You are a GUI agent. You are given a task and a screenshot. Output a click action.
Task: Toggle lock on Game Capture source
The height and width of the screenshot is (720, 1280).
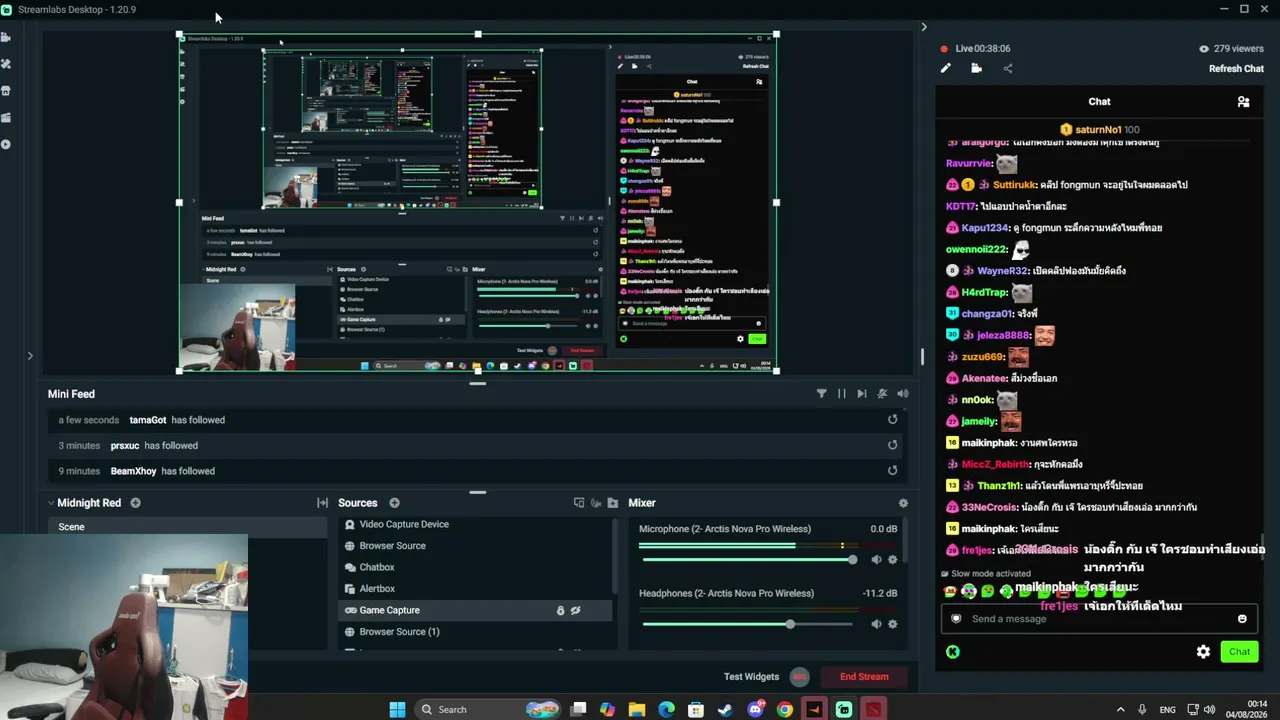[560, 610]
